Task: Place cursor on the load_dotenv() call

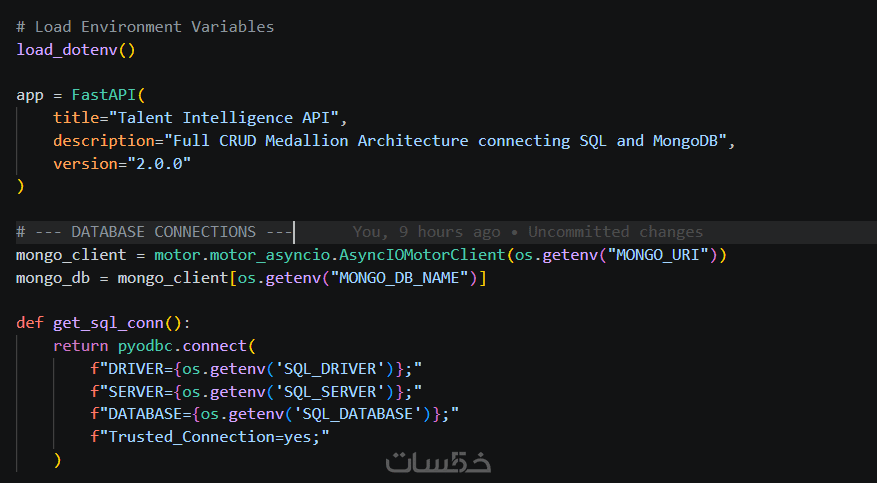Action: [x=75, y=49]
